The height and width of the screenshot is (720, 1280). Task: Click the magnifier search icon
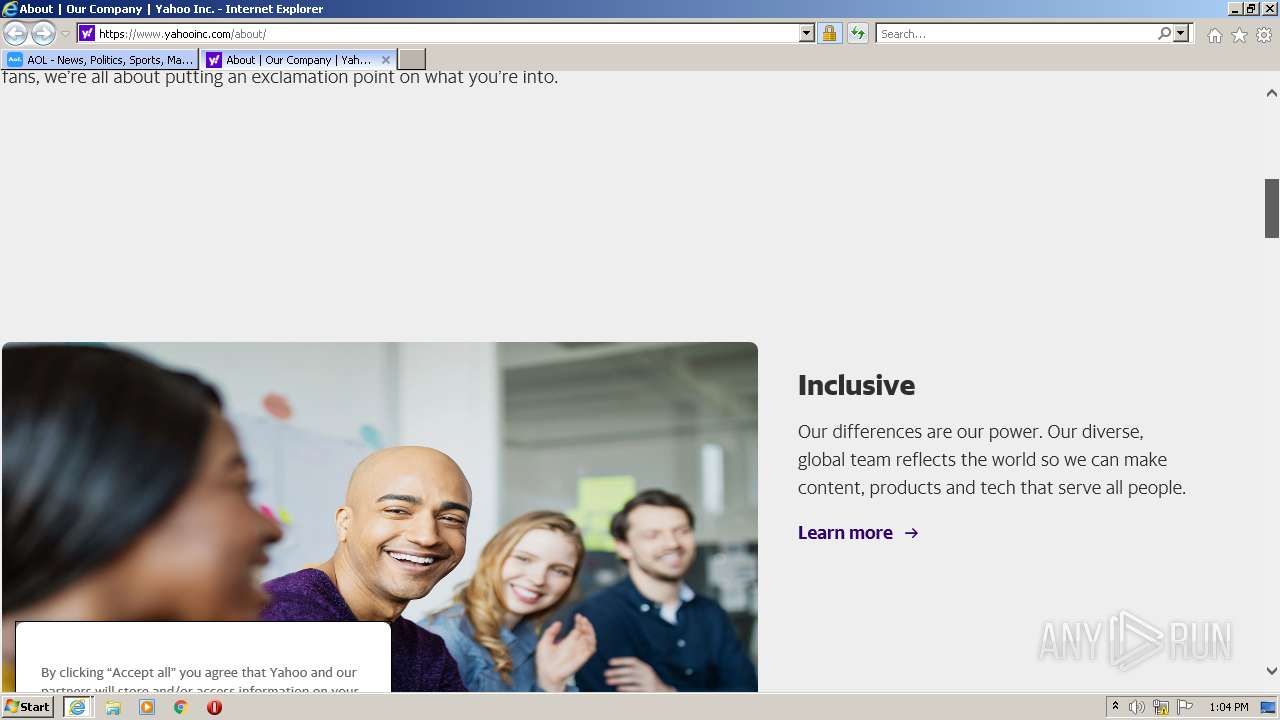point(1164,33)
